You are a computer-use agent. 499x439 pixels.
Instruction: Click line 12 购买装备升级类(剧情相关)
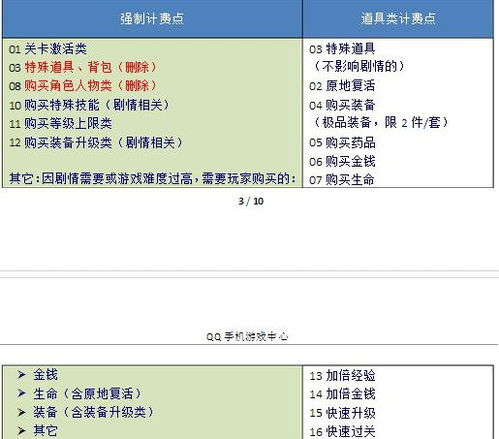(96, 143)
